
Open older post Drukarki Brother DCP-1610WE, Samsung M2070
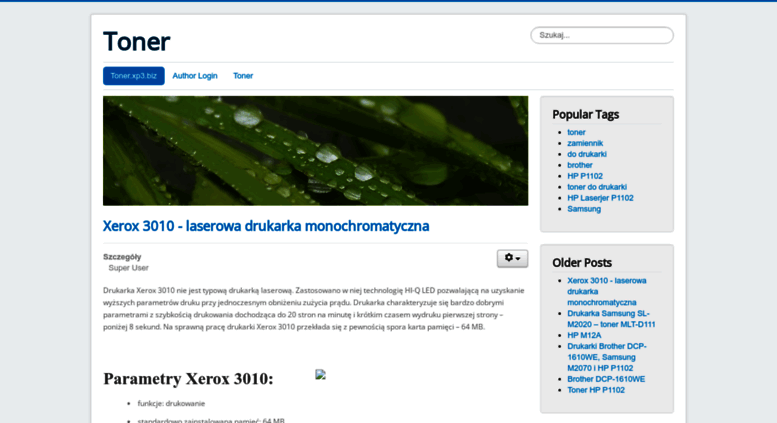pos(607,357)
